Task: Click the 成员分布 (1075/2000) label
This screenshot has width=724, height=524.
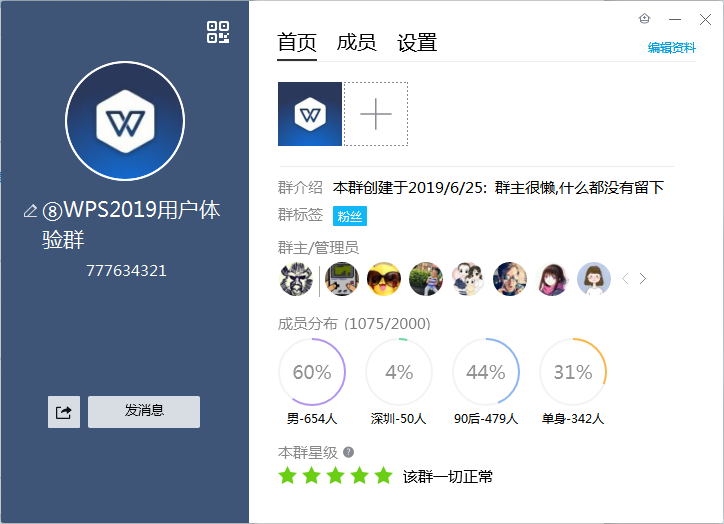Action: point(354,324)
